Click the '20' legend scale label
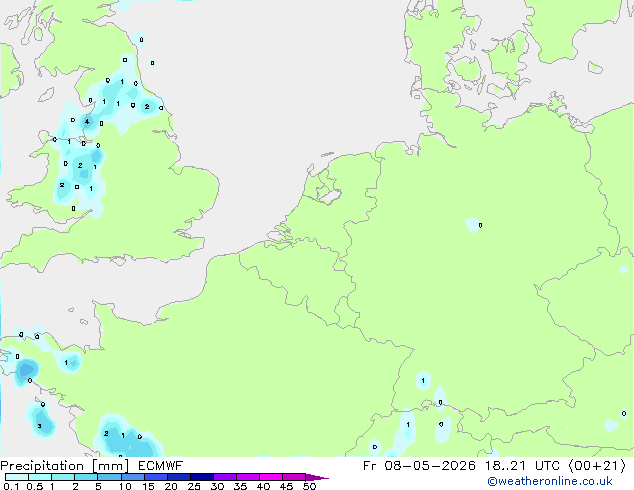This screenshot has height=490, width=634. coord(171,486)
